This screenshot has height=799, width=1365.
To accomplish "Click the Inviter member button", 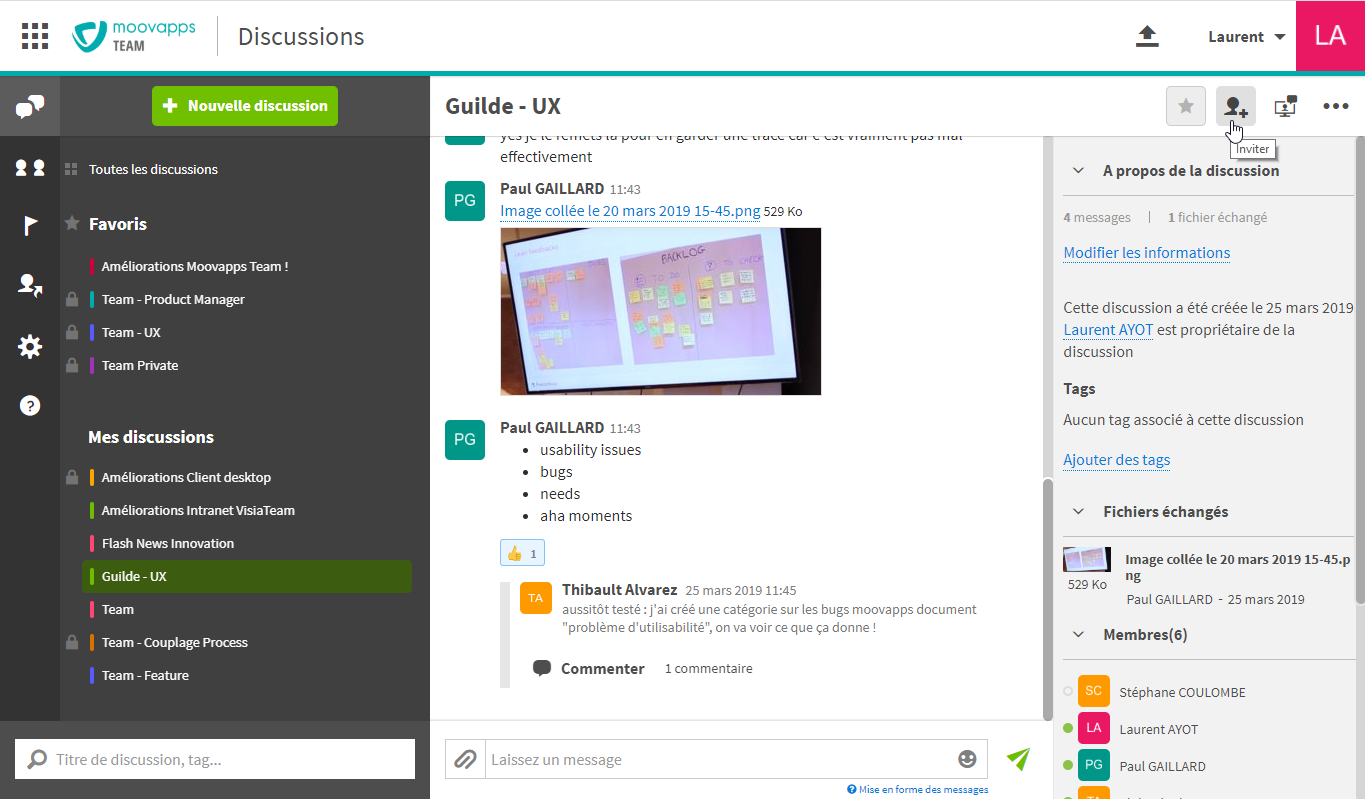I will [x=1236, y=106].
